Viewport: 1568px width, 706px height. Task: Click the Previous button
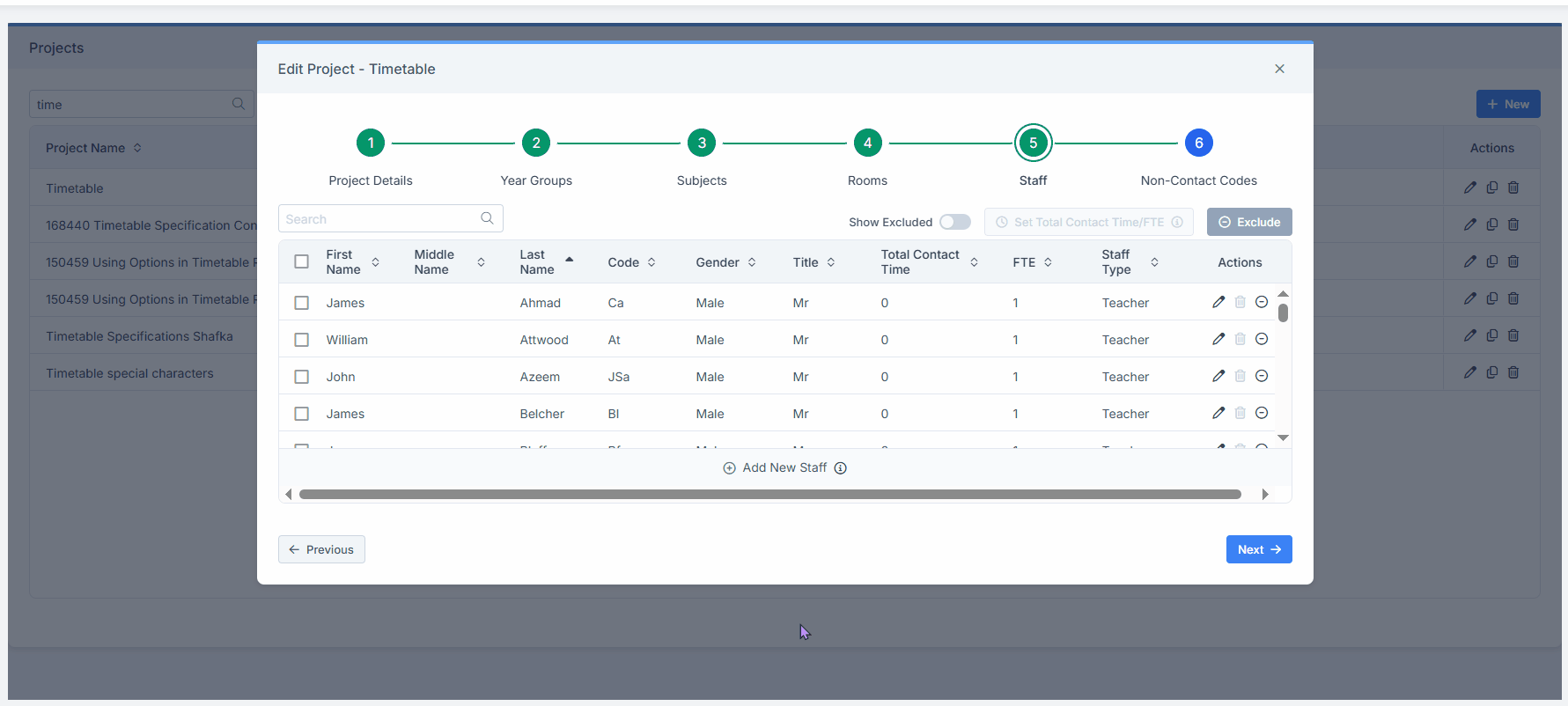pos(321,549)
